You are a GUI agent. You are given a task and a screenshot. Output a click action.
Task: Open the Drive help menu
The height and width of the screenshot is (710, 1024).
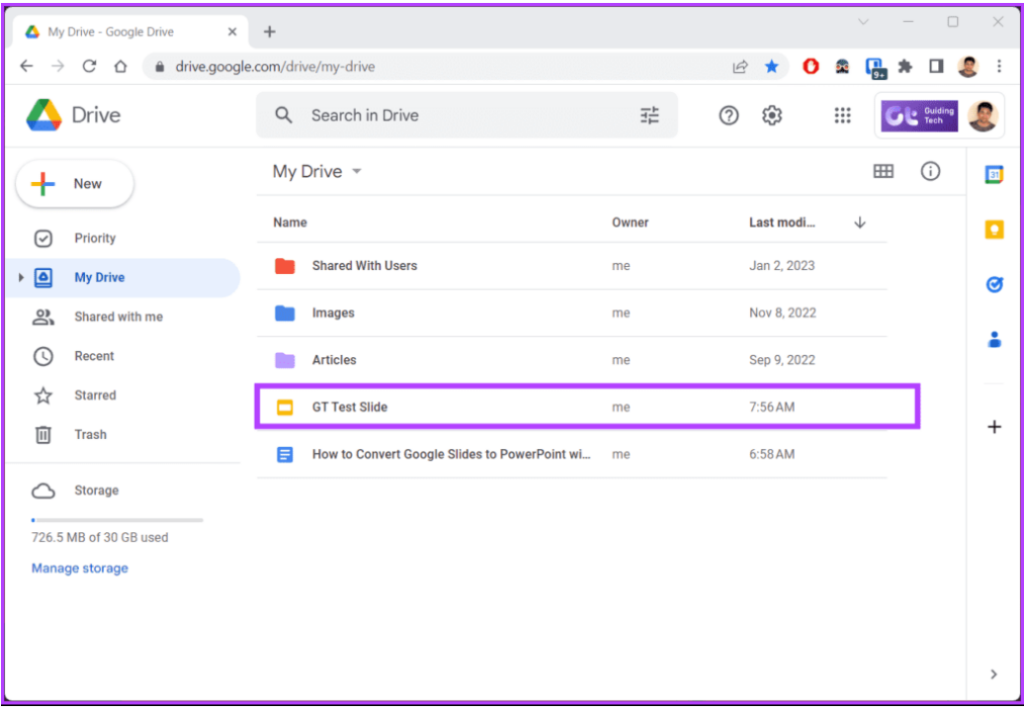pos(728,115)
